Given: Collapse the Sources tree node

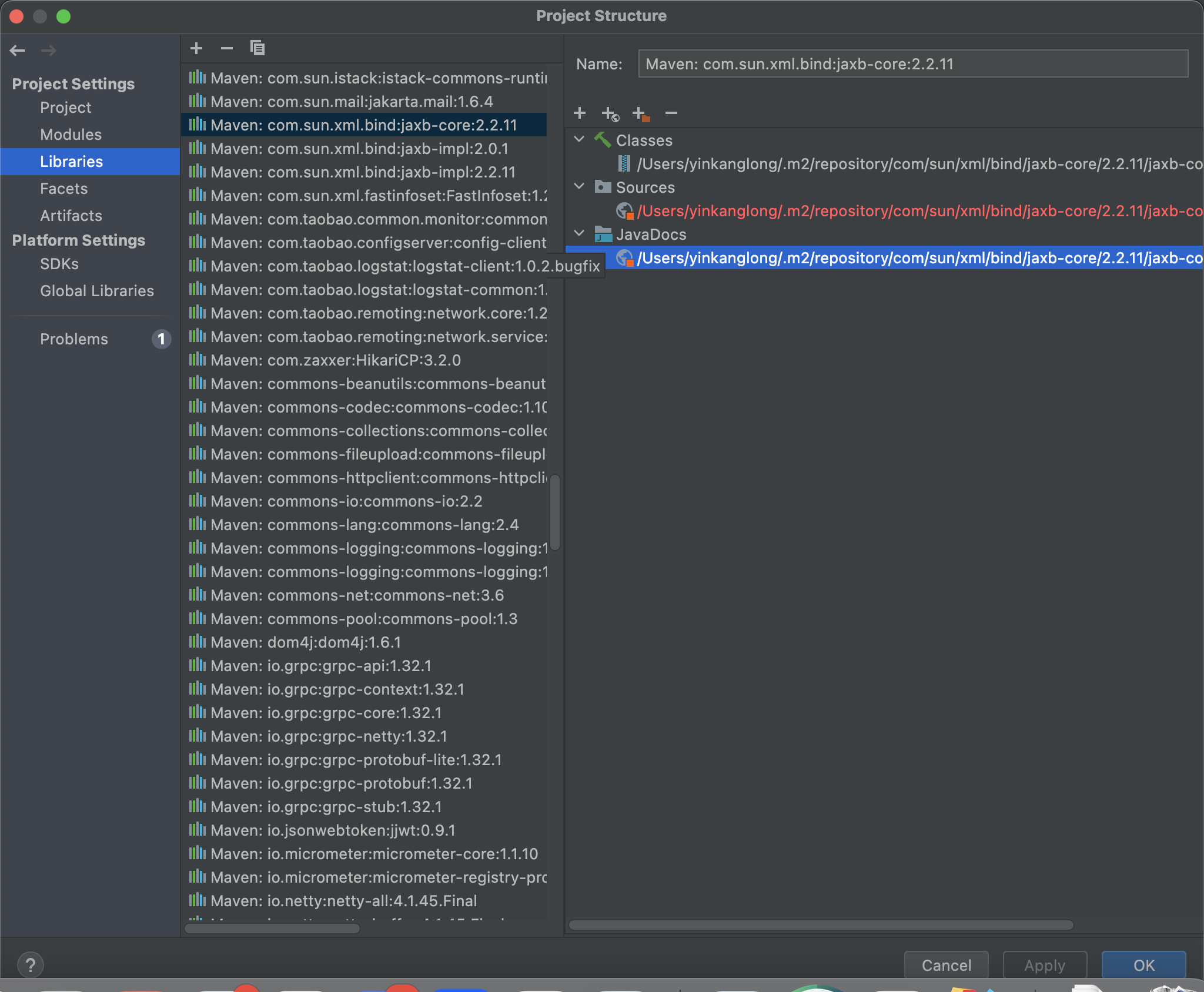Looking at the screenshot, I should point(580,187).
